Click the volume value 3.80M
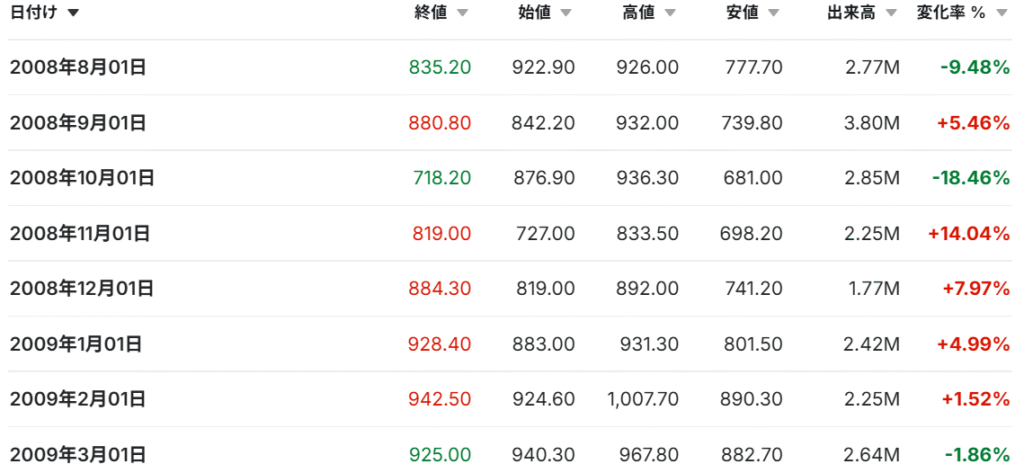 pos(870,123)
